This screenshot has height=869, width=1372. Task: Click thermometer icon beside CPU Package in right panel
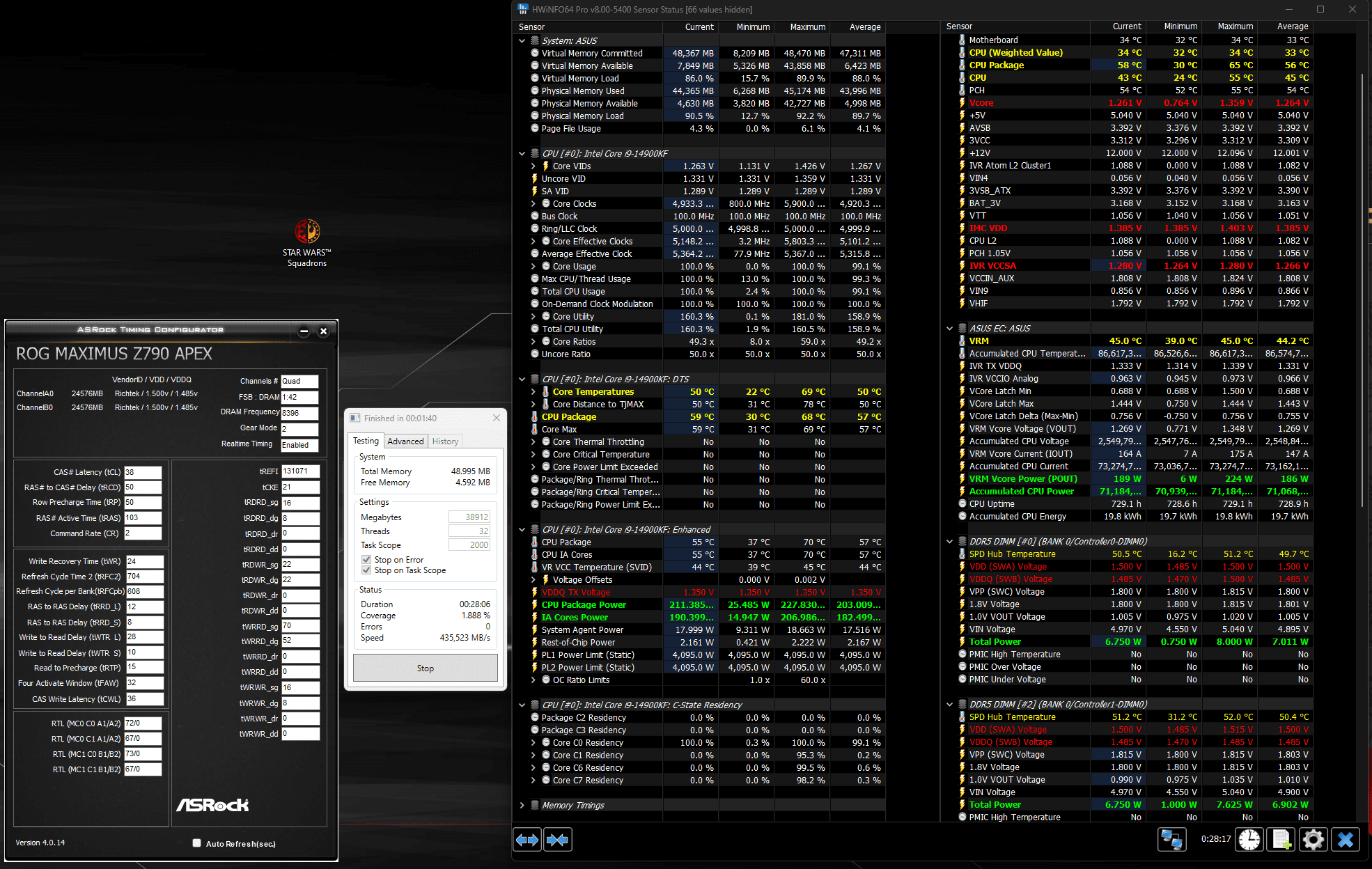962,65
